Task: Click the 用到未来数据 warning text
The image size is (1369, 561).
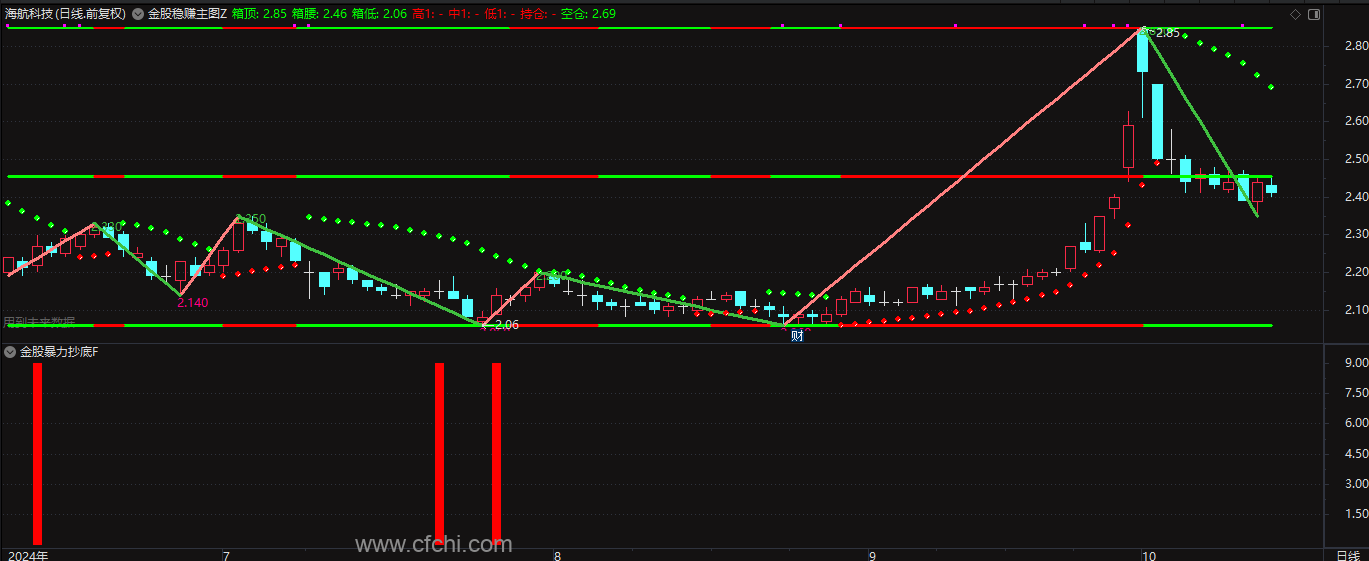Action: (x=39, y=322)
